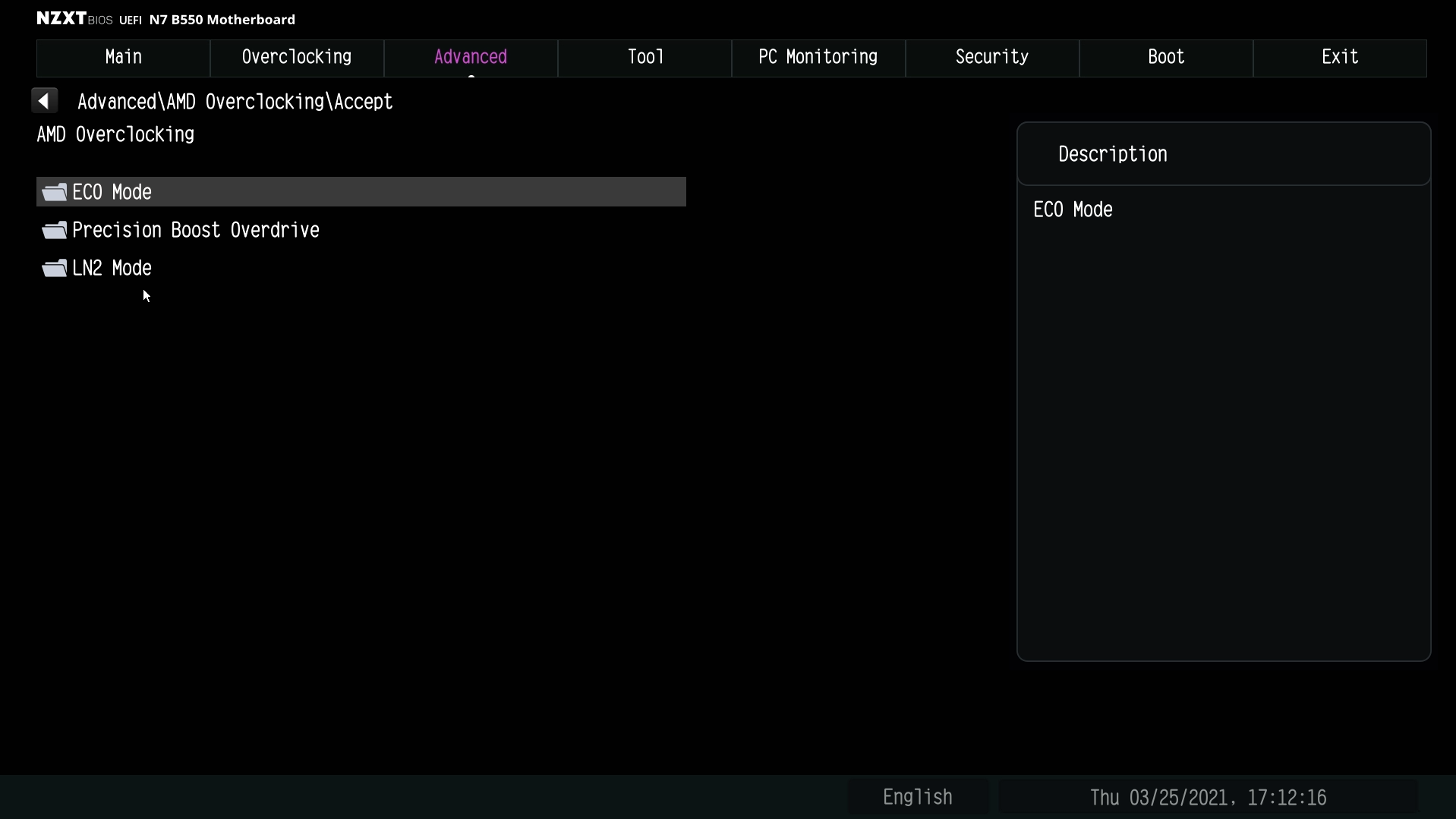Switch to the Overclocking tab
Viewport: 1456px width, 819px height.
(x=297, y=58)
